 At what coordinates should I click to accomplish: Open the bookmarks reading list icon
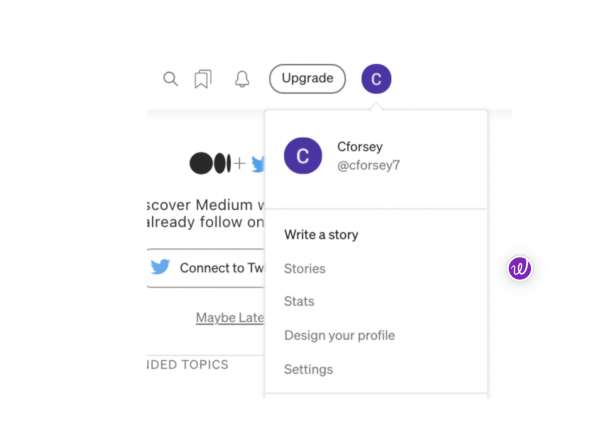tap(203, 79)
